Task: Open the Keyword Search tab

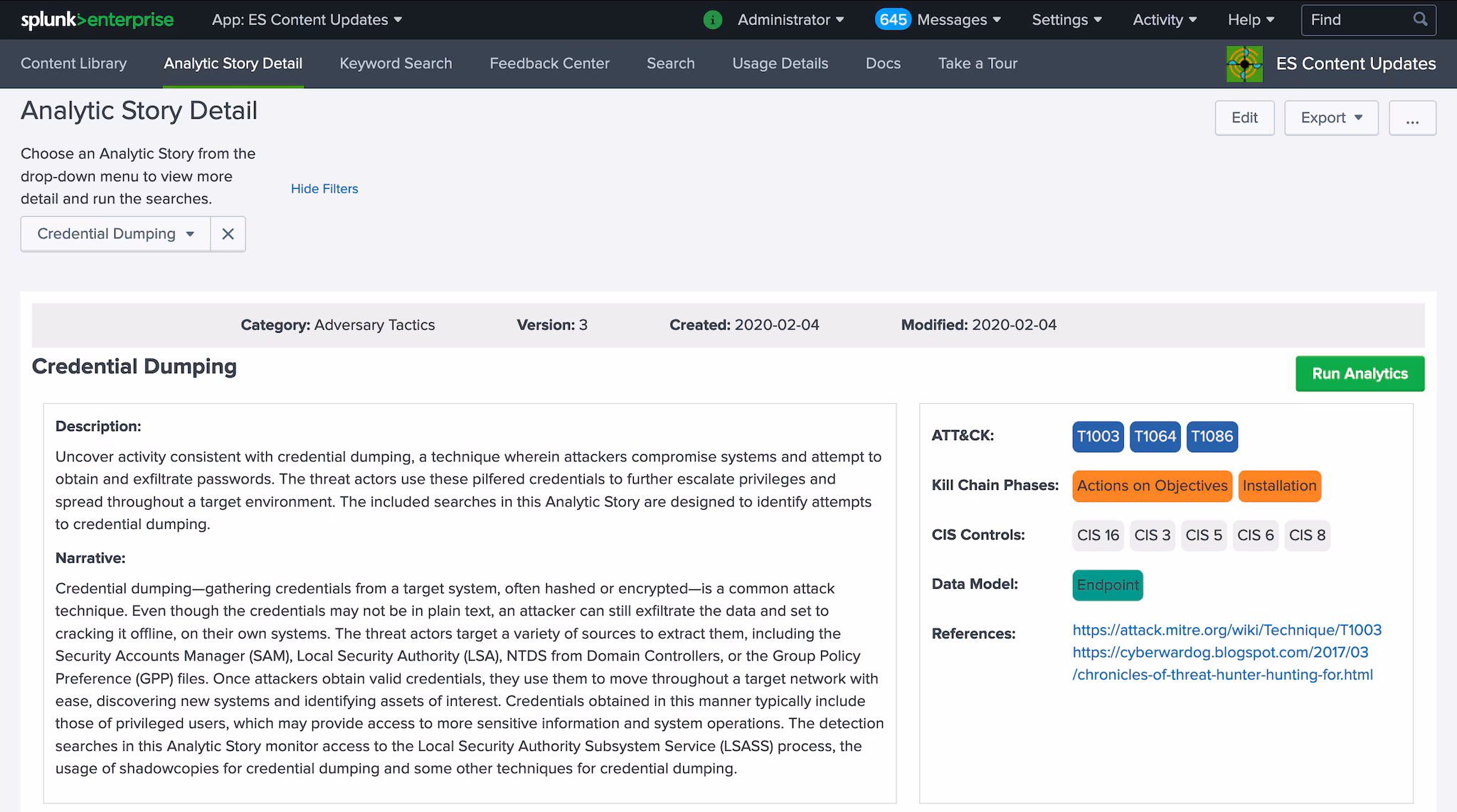Action: tap(396, 63)
